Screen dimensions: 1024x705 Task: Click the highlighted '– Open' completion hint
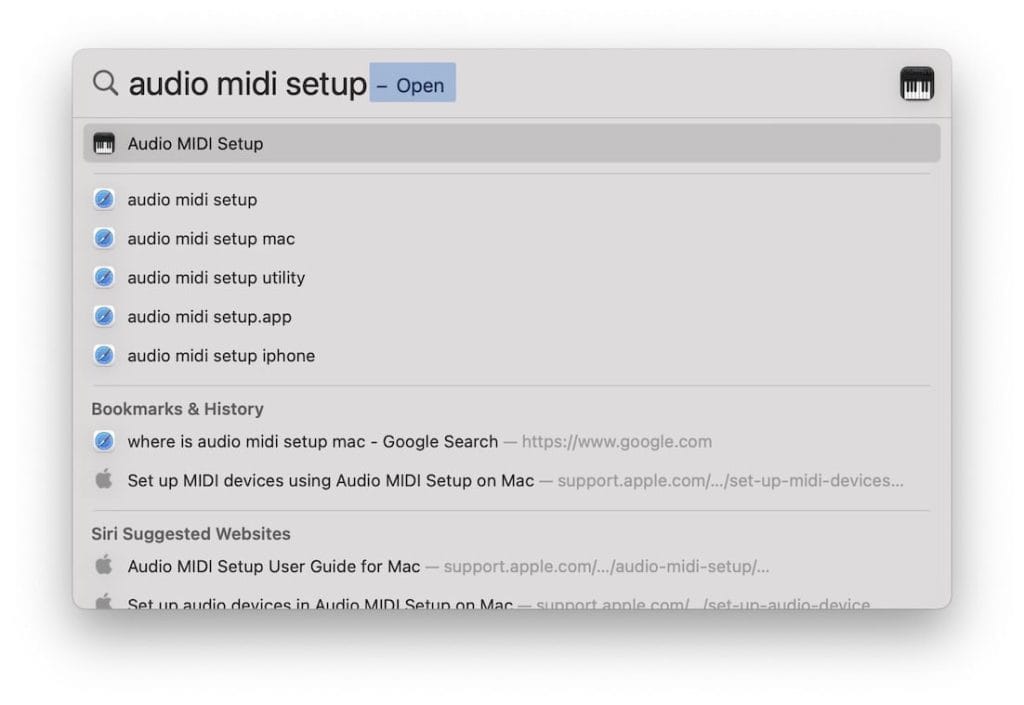[412, 84]
